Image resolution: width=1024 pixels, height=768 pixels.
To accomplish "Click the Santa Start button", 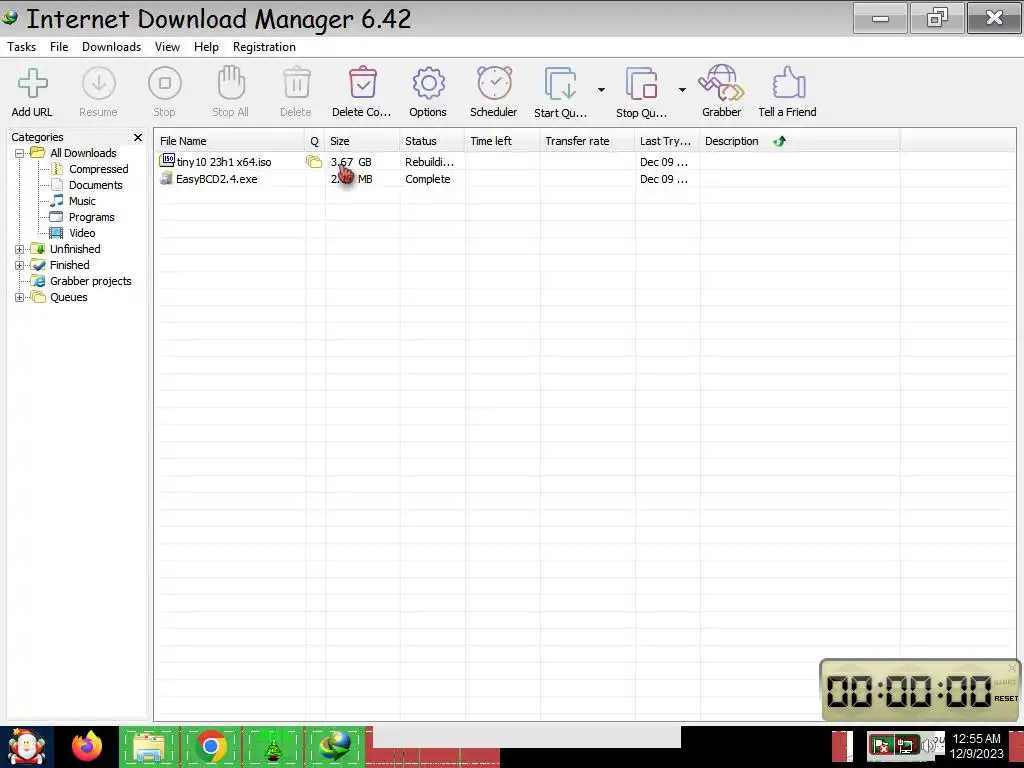I will point(26,746).
